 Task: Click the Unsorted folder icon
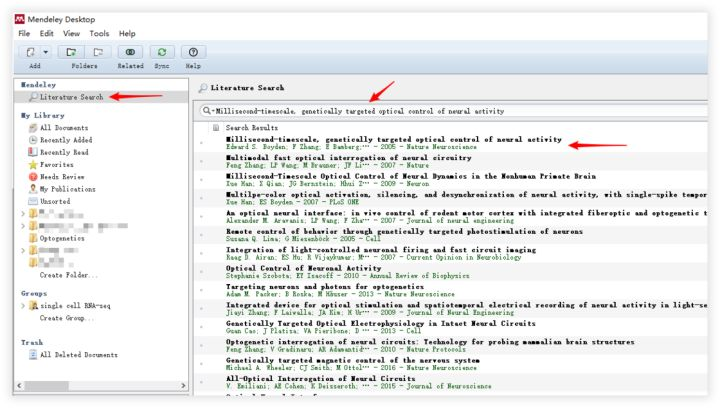tap(33, 201)
